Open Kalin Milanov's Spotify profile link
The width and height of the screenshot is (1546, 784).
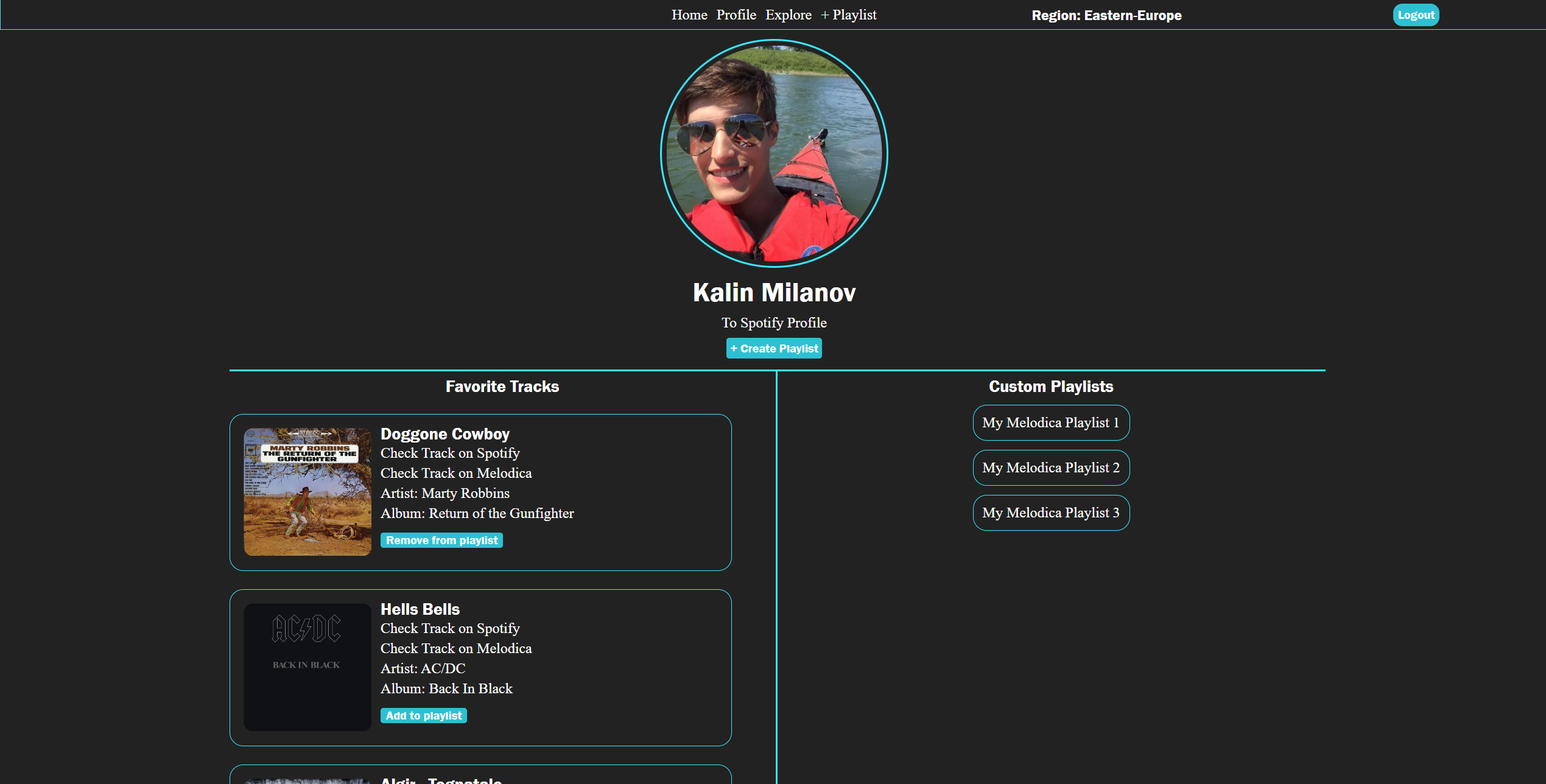774,323
